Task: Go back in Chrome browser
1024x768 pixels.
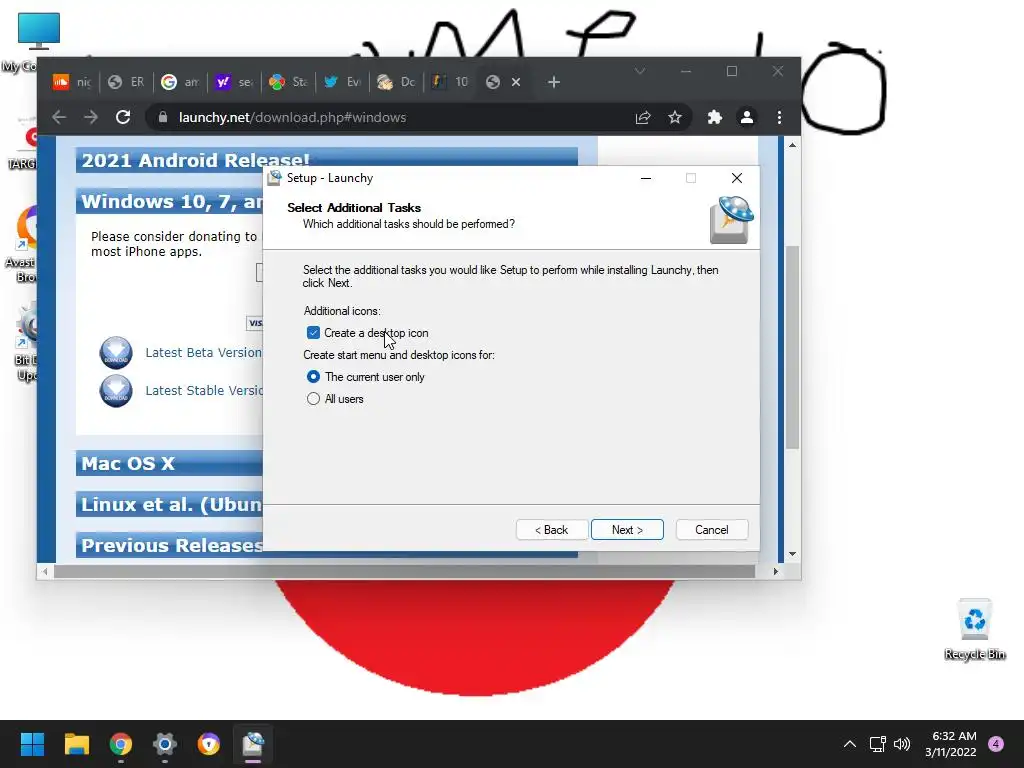Action: coord(59,118)
